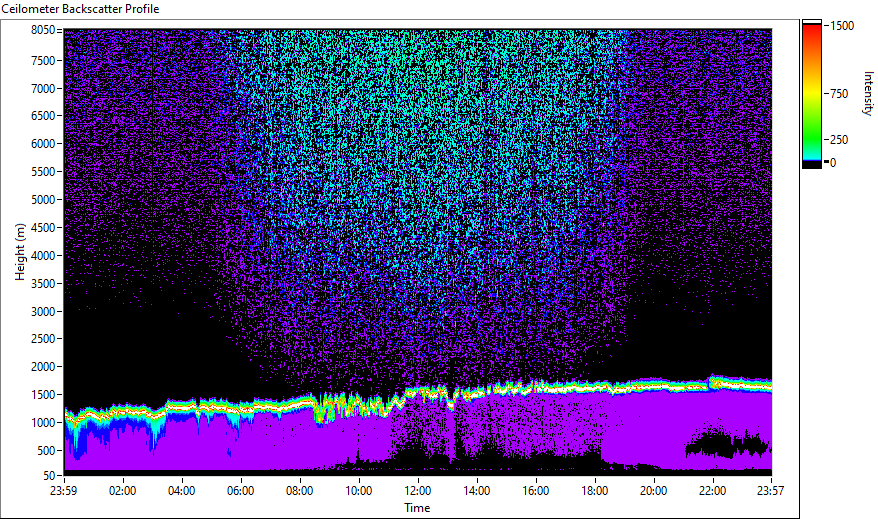Viewport: 878px width, 519px height.
Task: Click the black gap in backscatter near 22:00
Action: click(x=727, y=442)
